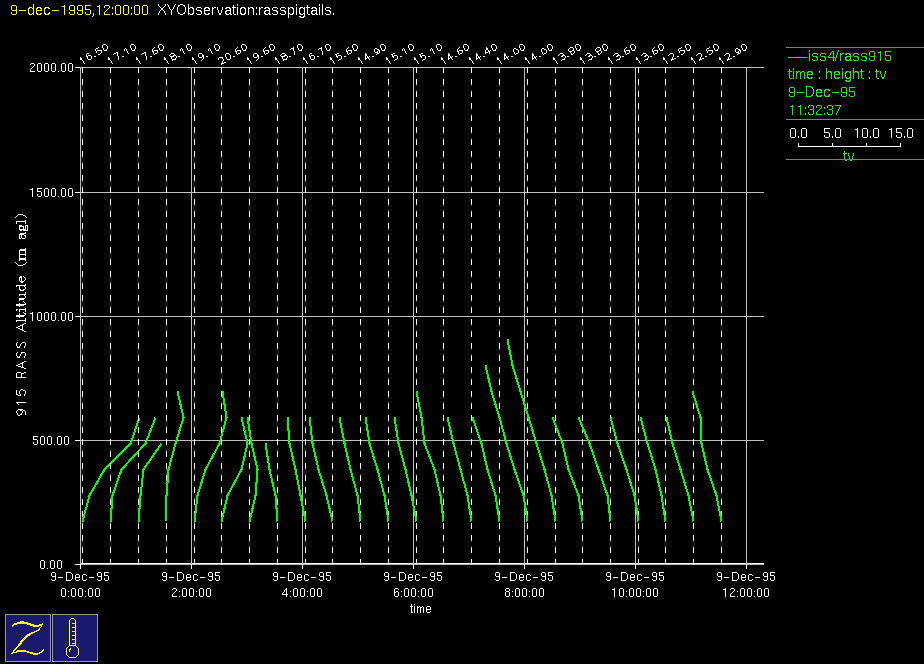Click the 'time' x-axis label
Image resolution: width=924 pixels, height=664 pixels.
420,609
